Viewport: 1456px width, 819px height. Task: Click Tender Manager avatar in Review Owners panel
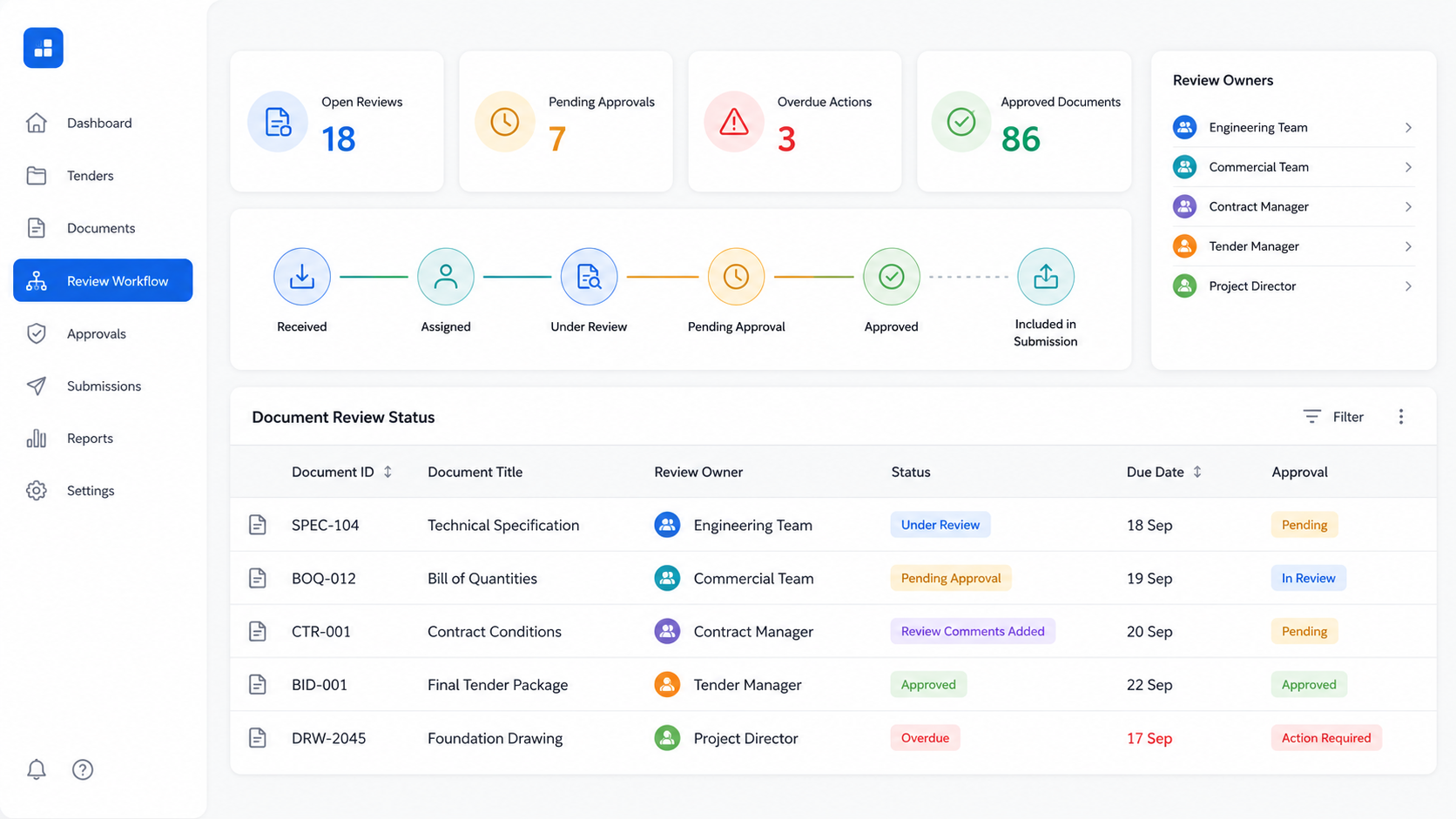tap(1184, 246)
